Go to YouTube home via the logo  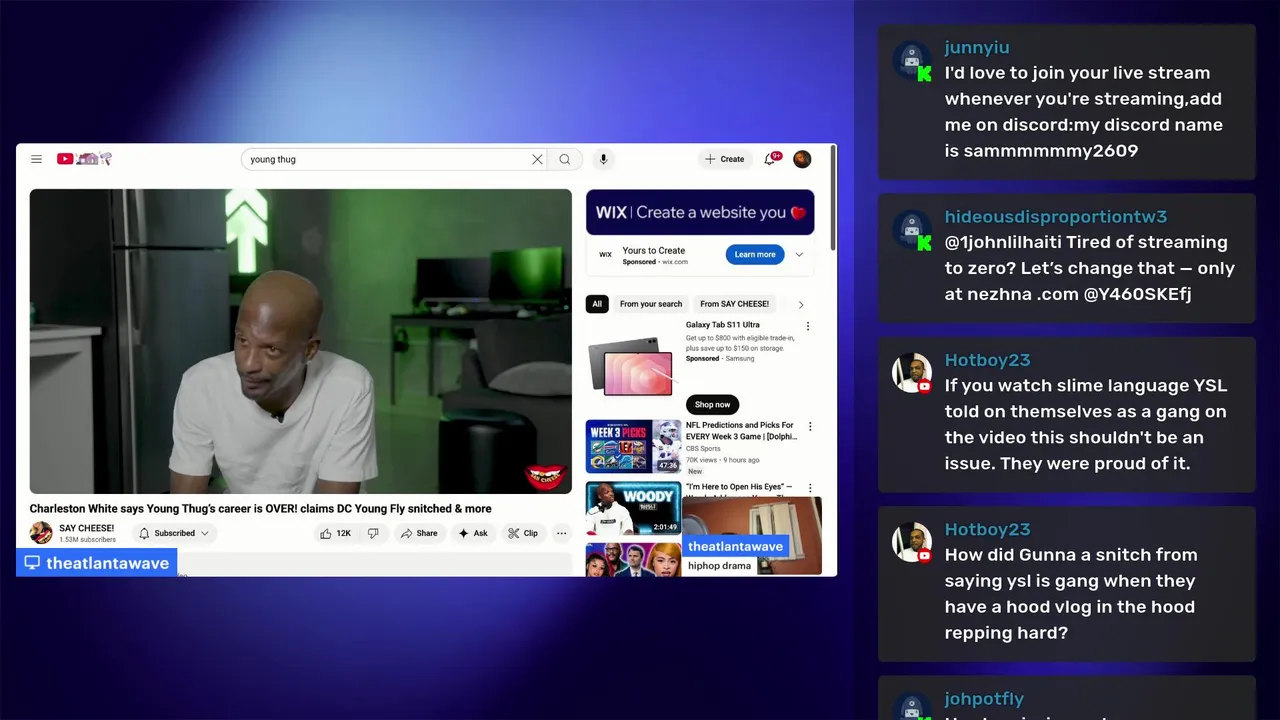pyautogui.click(x=84, y=159)
